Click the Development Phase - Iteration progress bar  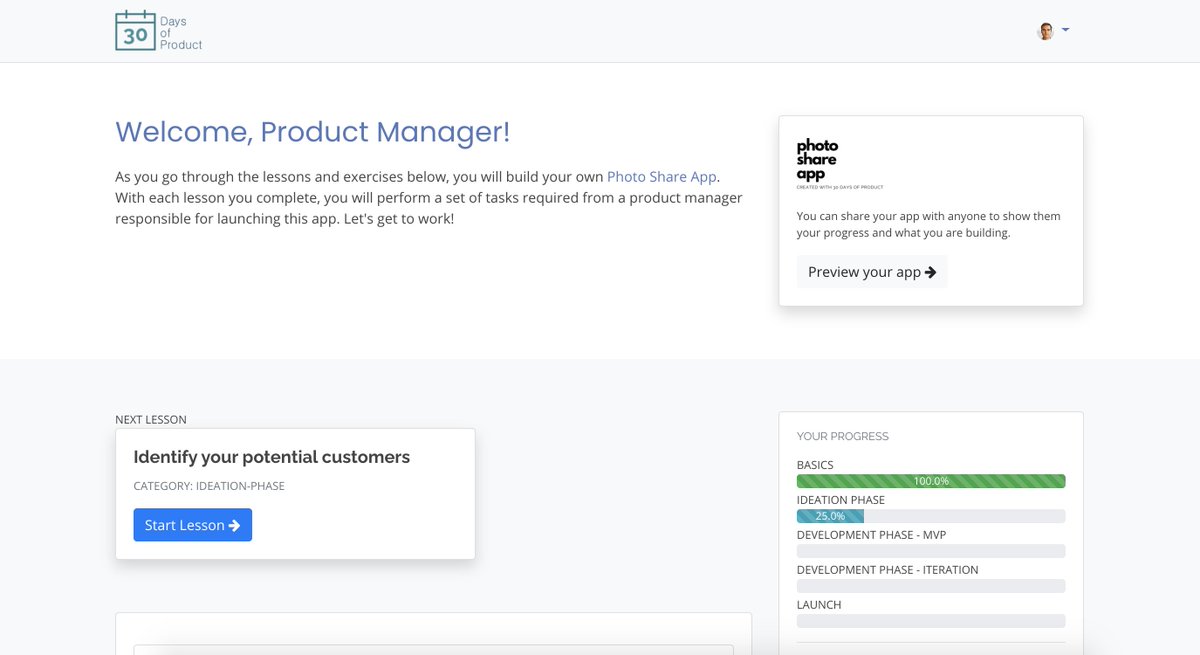(931, 586)
